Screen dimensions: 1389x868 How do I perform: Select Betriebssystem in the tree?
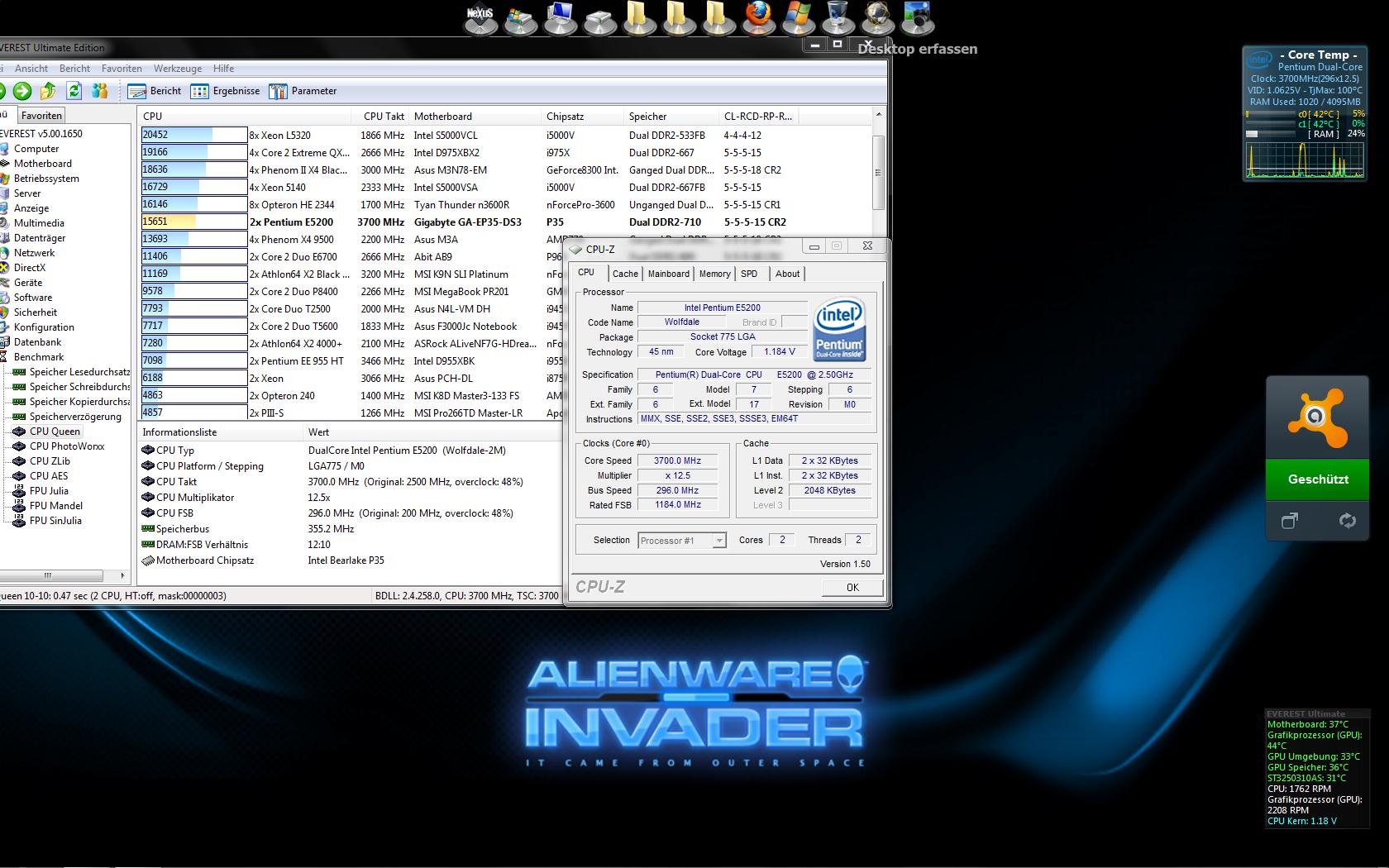46,179
